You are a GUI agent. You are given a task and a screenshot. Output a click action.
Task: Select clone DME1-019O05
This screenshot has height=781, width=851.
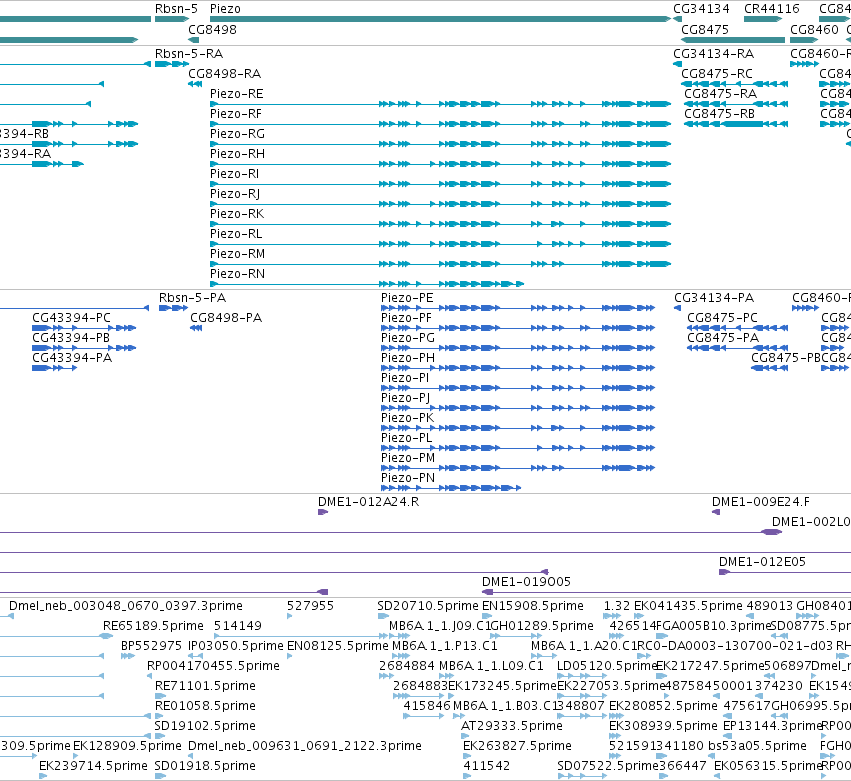click(526, 582)
